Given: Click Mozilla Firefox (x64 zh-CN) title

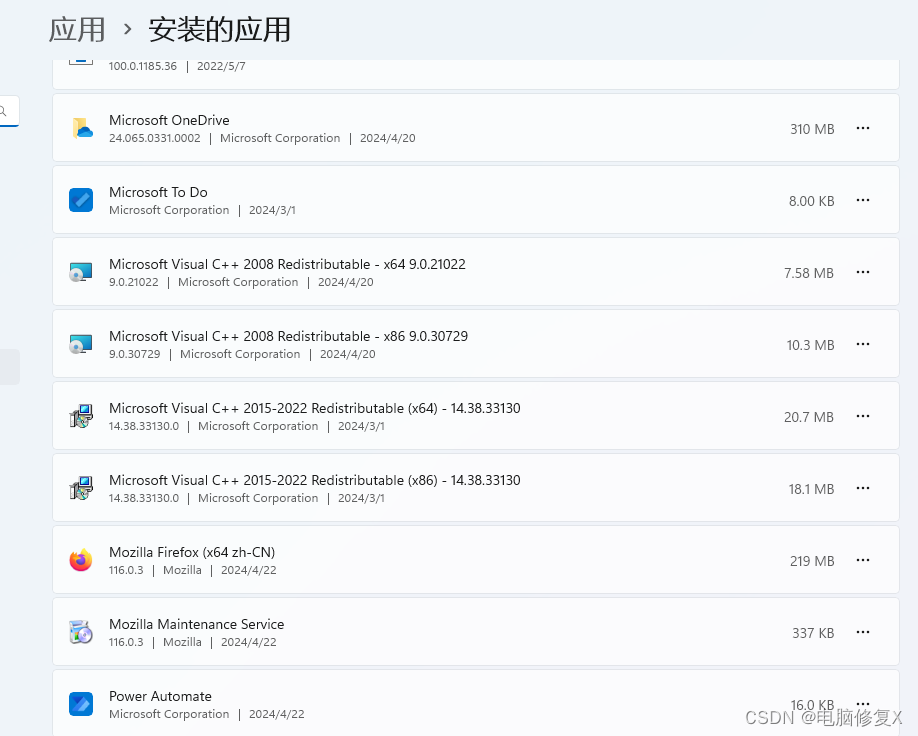Looking at the screenshot, I should coord(192,552).
